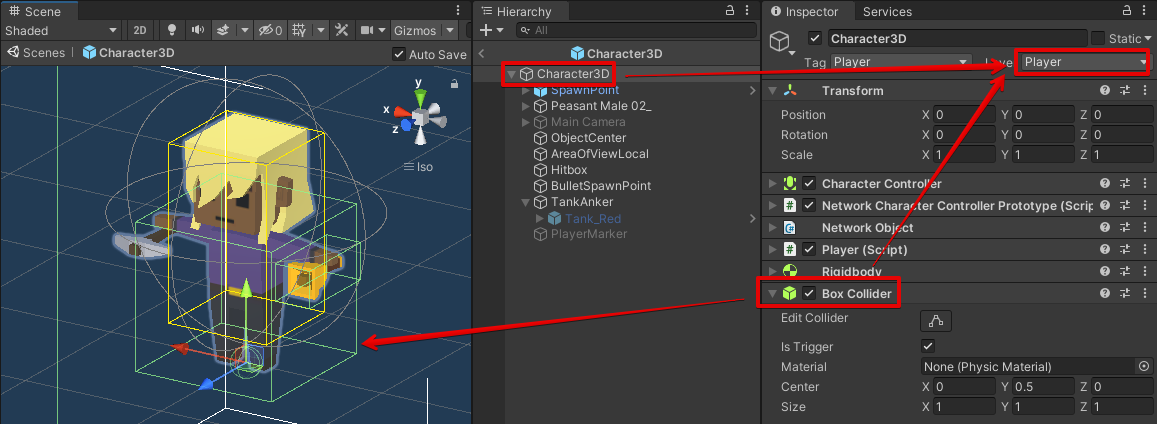The image size is (1157, 424).
Task: Open Tag dropdown showing Player
Action: (902, 62)
